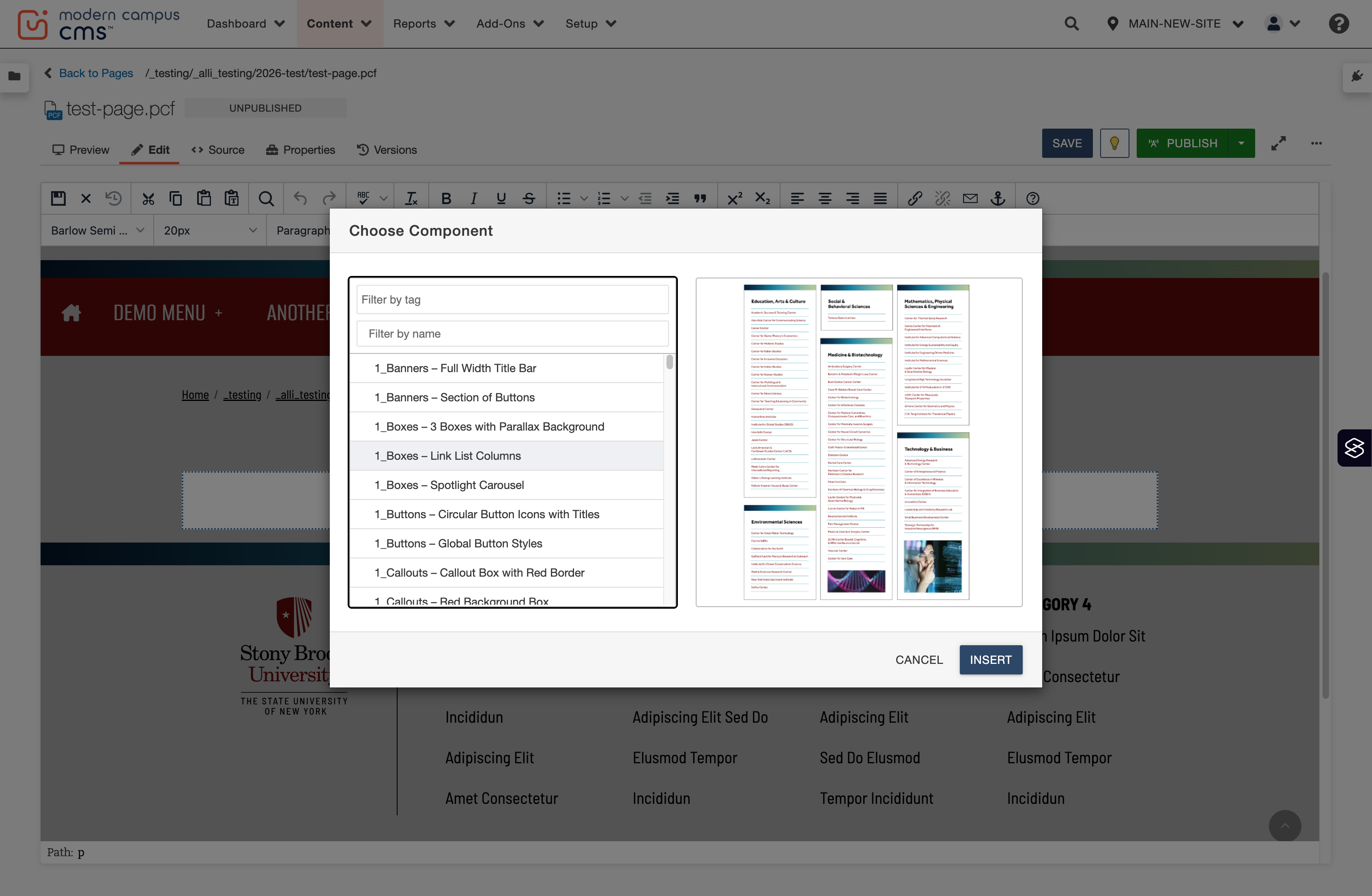Click the Undo arrow icon

point(300,198)
